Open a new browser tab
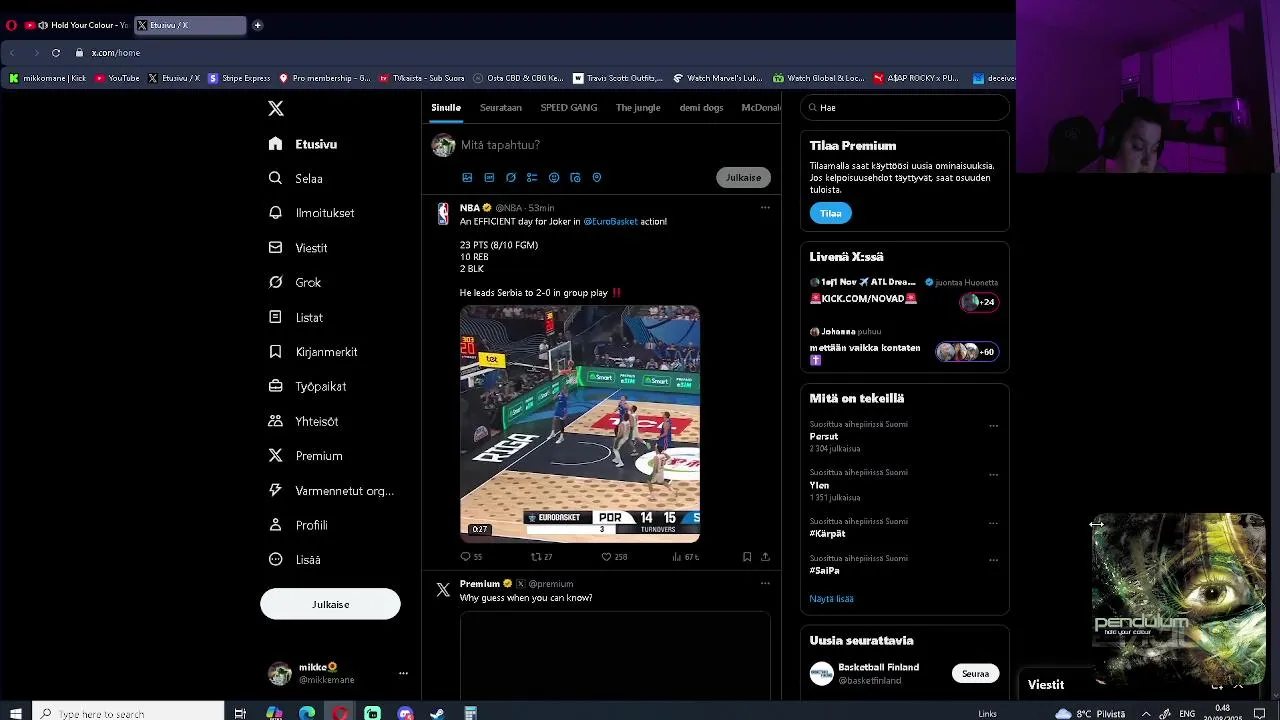1280x720 pixels. pyautogui.click(x=257, y=25)
